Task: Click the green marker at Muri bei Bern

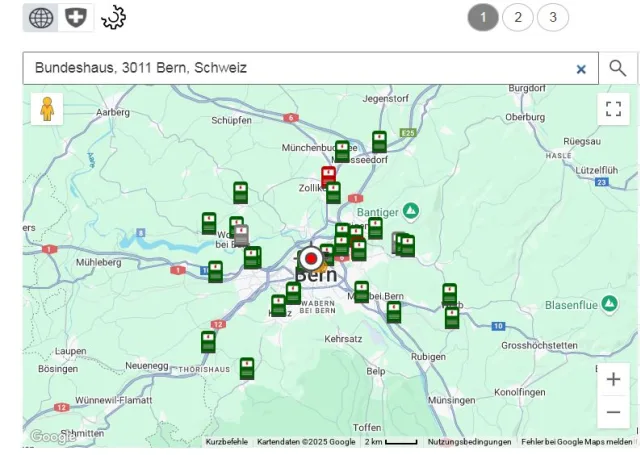Action: pyautogui.click(x=362, y=292)
